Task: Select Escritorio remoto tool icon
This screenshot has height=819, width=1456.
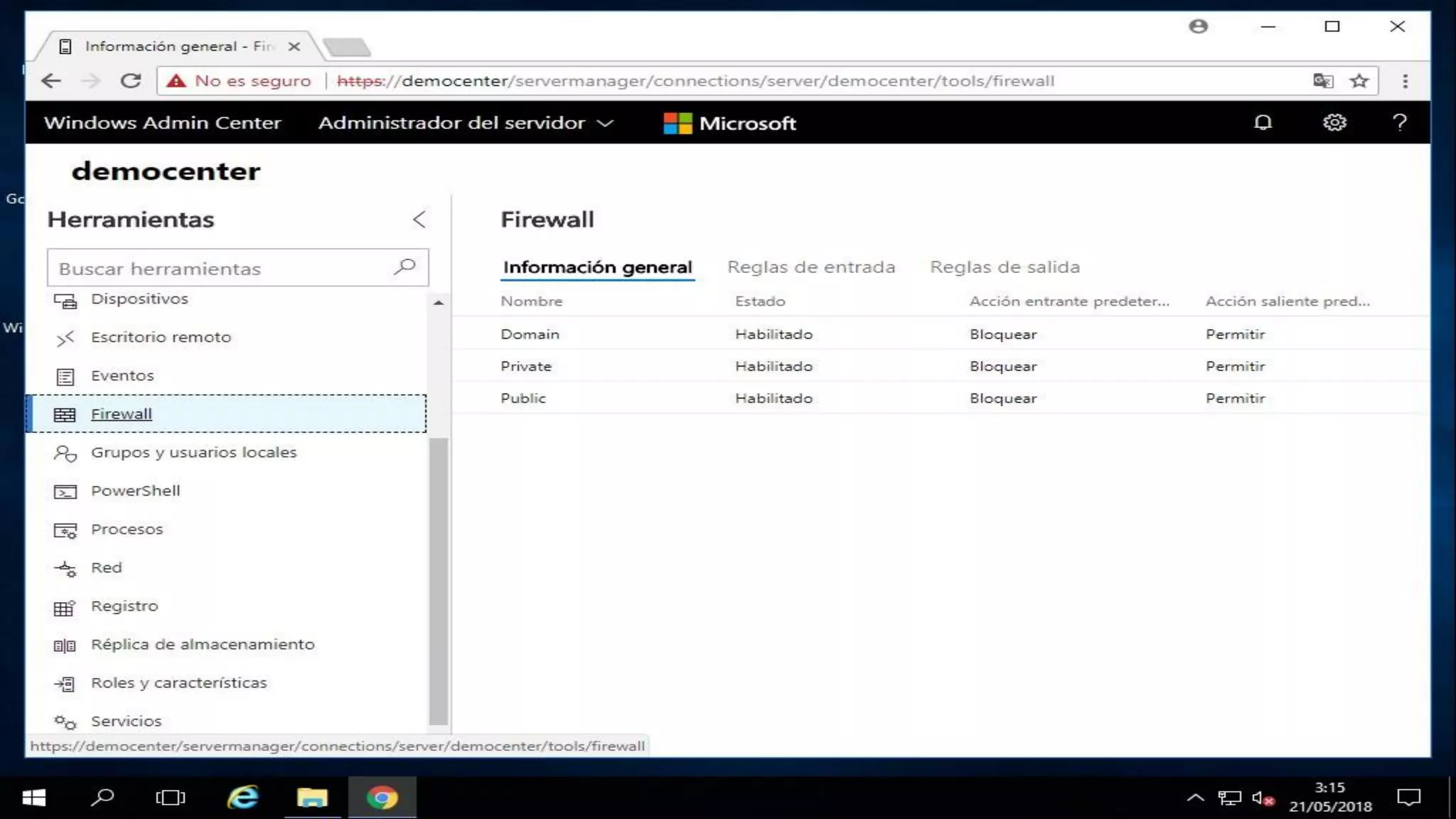Action: (65, 338)
